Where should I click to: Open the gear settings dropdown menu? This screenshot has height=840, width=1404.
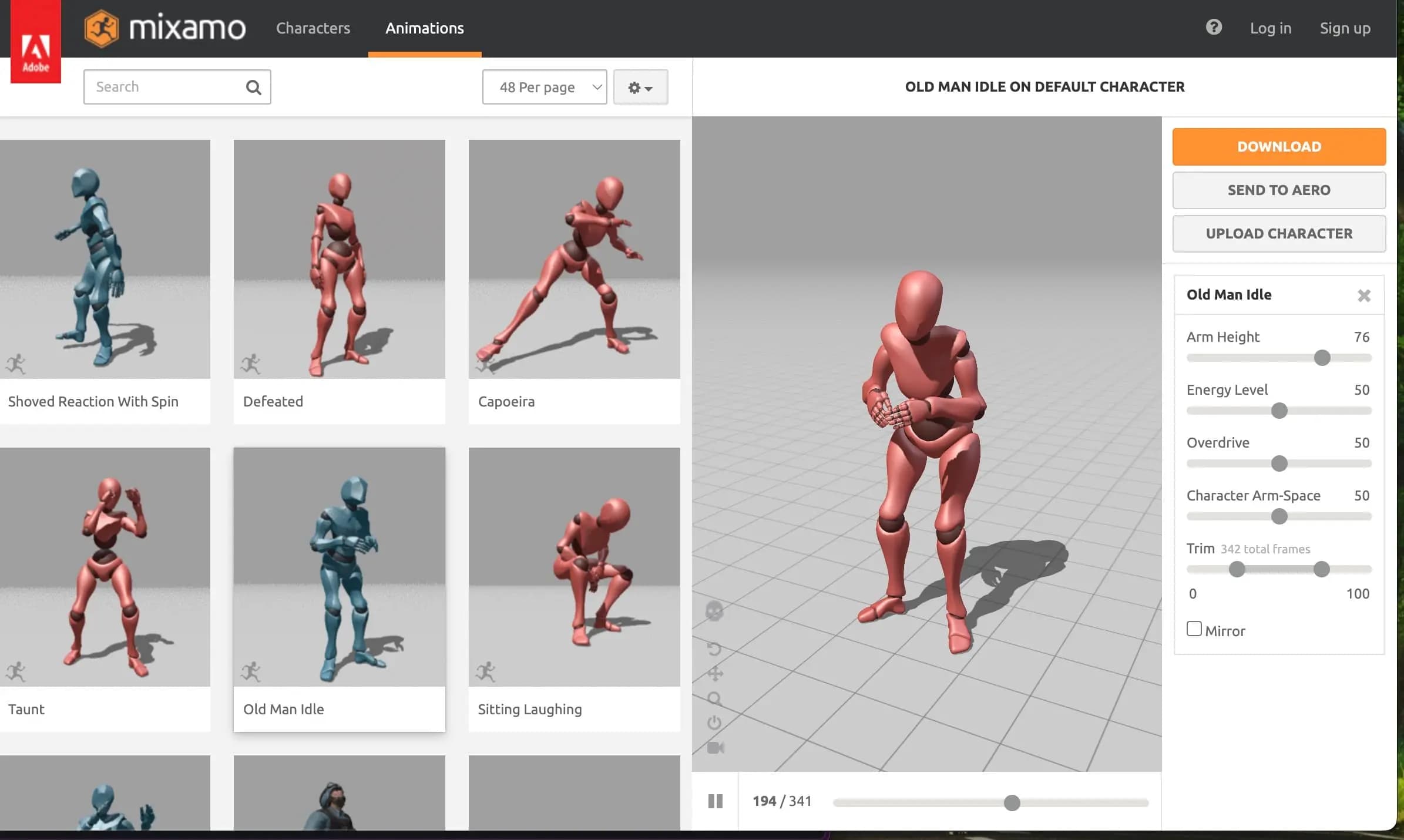pos(640,86)
